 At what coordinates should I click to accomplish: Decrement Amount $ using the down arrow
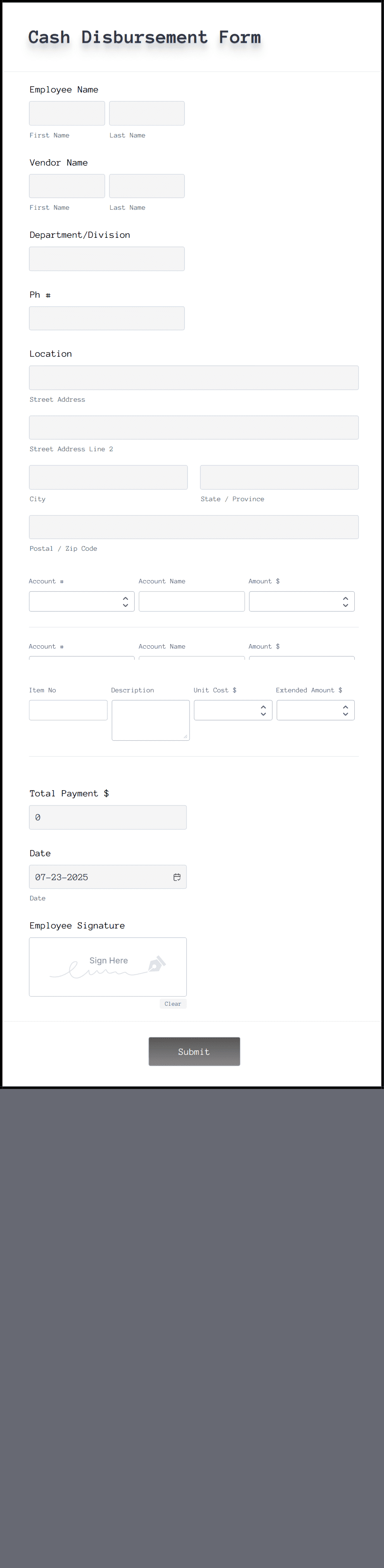pos(345,605)
